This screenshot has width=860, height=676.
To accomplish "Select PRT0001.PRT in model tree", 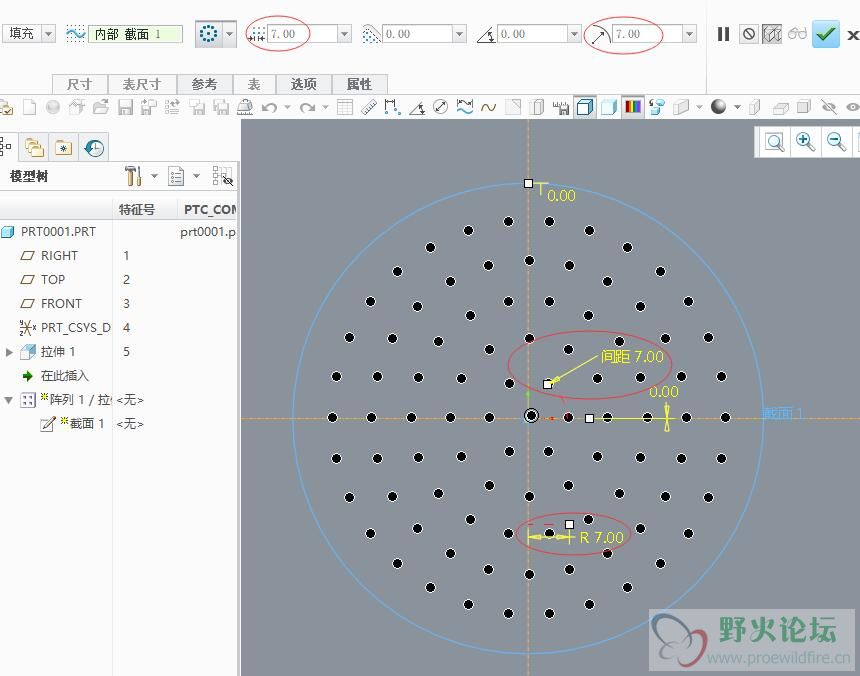I will click(x=58, y=232).
